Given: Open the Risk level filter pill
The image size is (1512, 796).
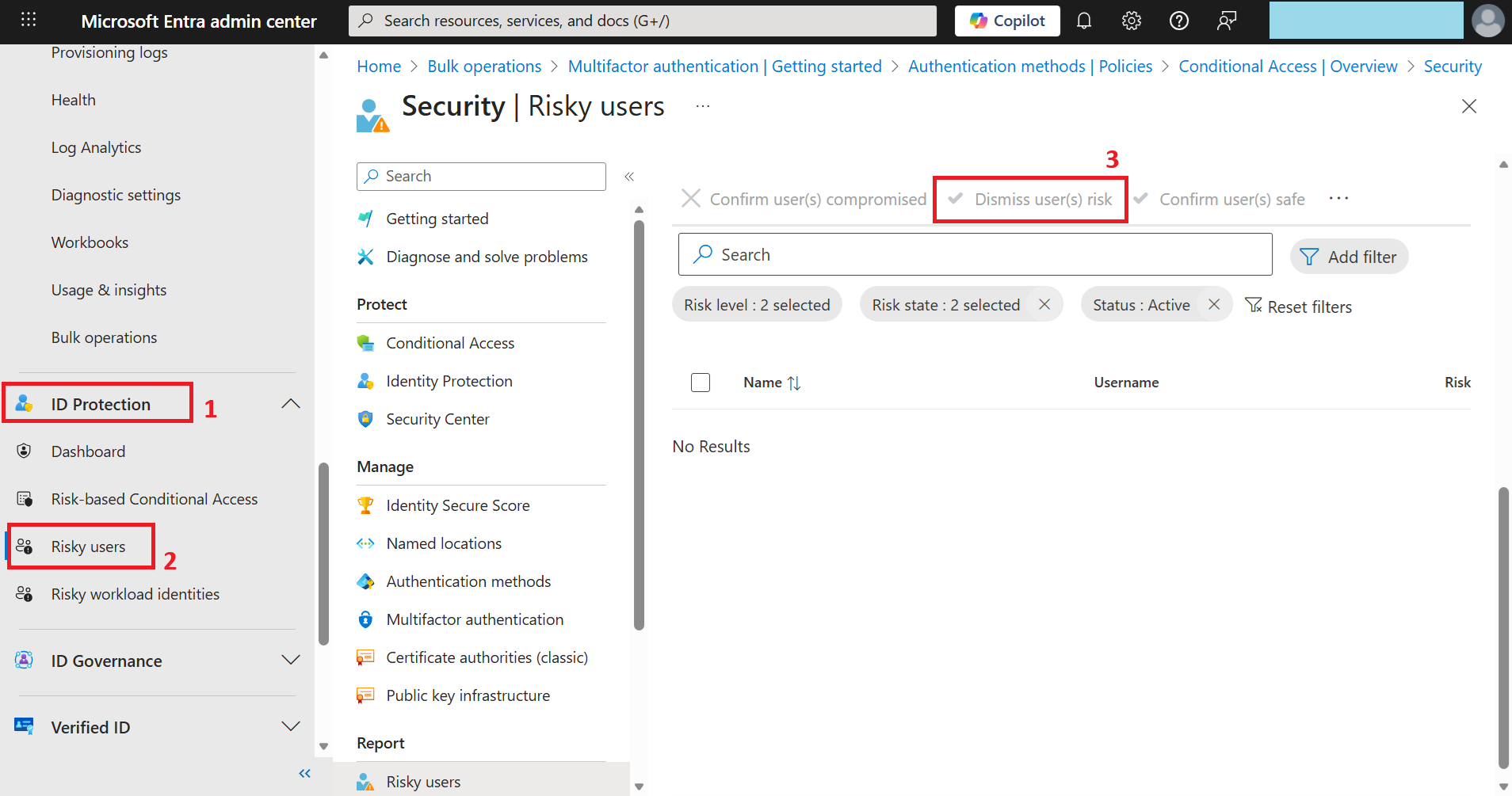Looking at the screenshot, I should (x=757, y=305).
